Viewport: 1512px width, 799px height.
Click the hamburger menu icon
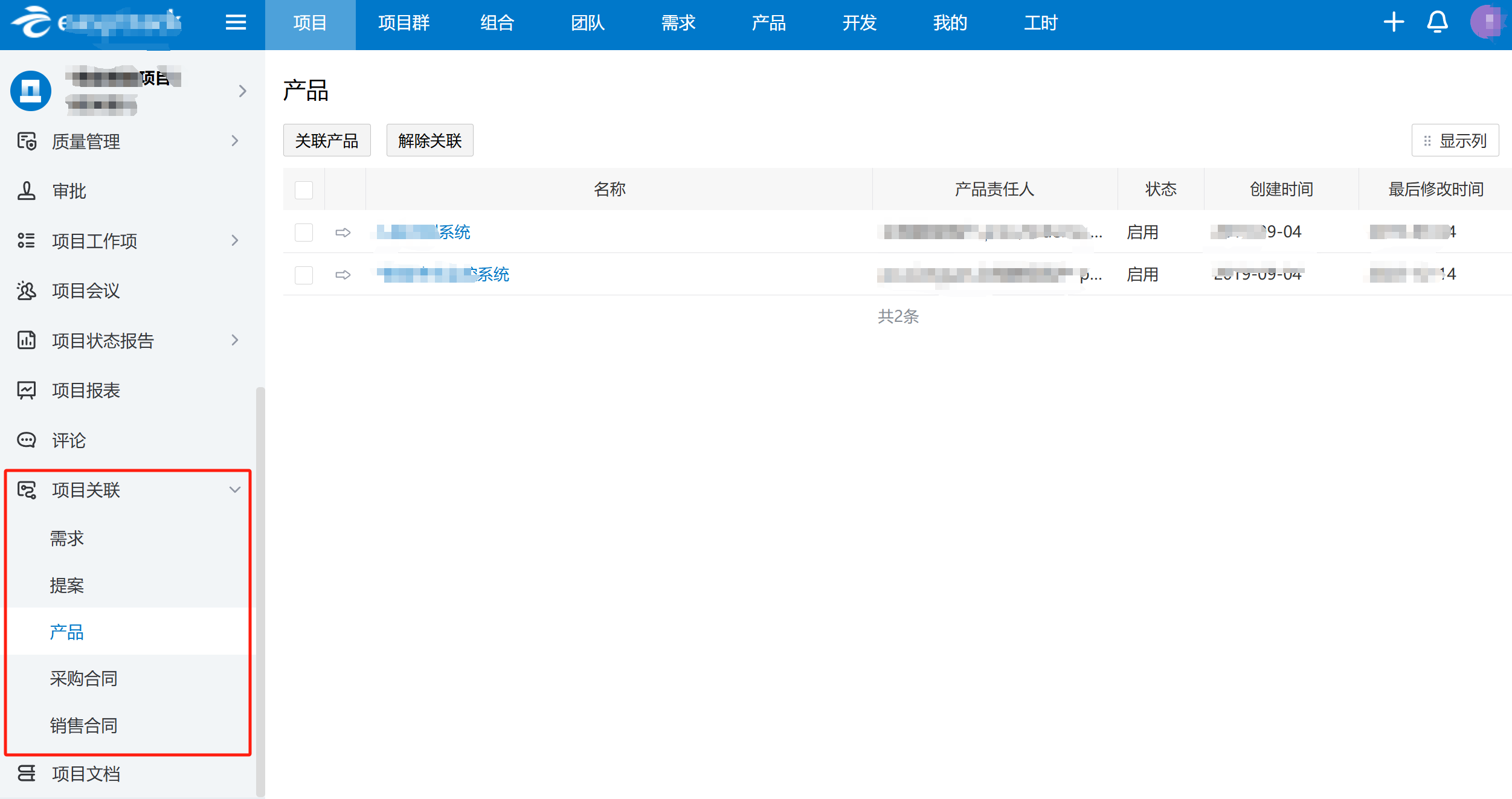(x=236, y=23)
